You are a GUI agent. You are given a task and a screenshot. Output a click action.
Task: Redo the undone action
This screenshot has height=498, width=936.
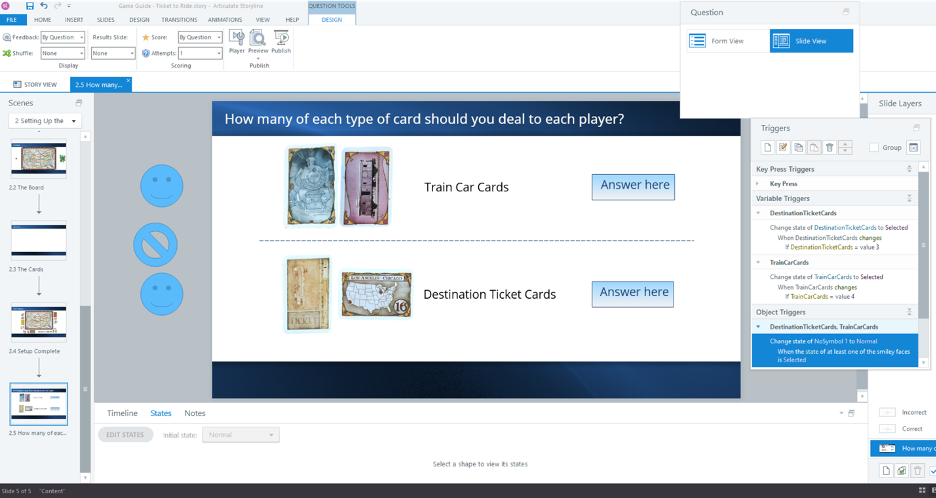(x=58, y=6)
